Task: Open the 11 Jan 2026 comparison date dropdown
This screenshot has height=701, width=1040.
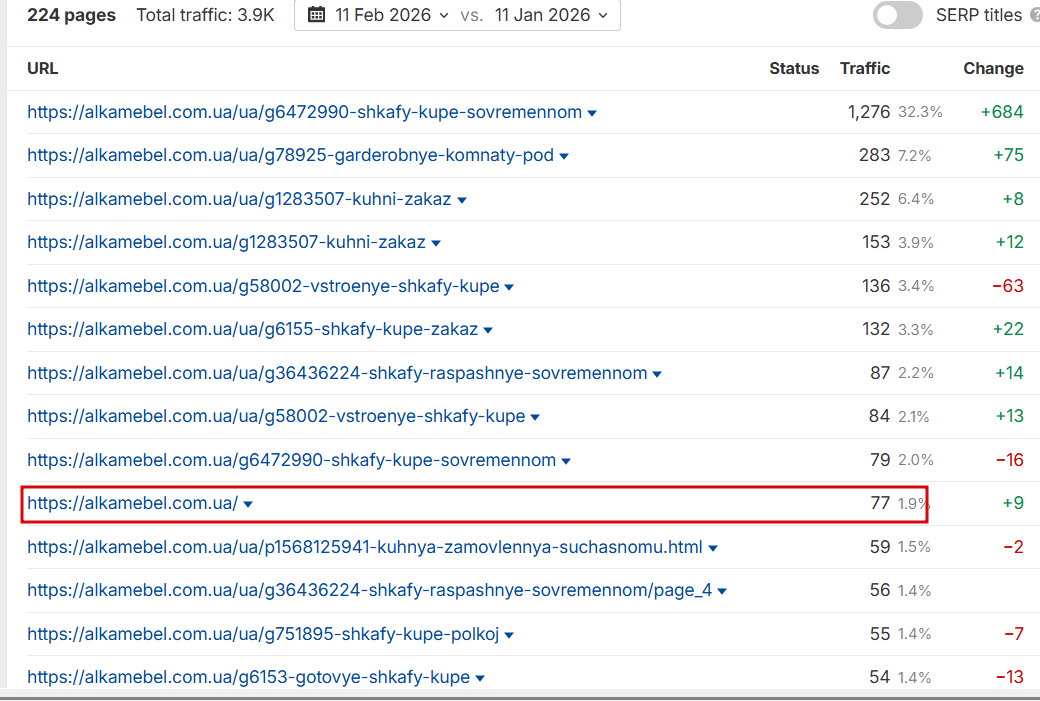Action: (551, 15)
